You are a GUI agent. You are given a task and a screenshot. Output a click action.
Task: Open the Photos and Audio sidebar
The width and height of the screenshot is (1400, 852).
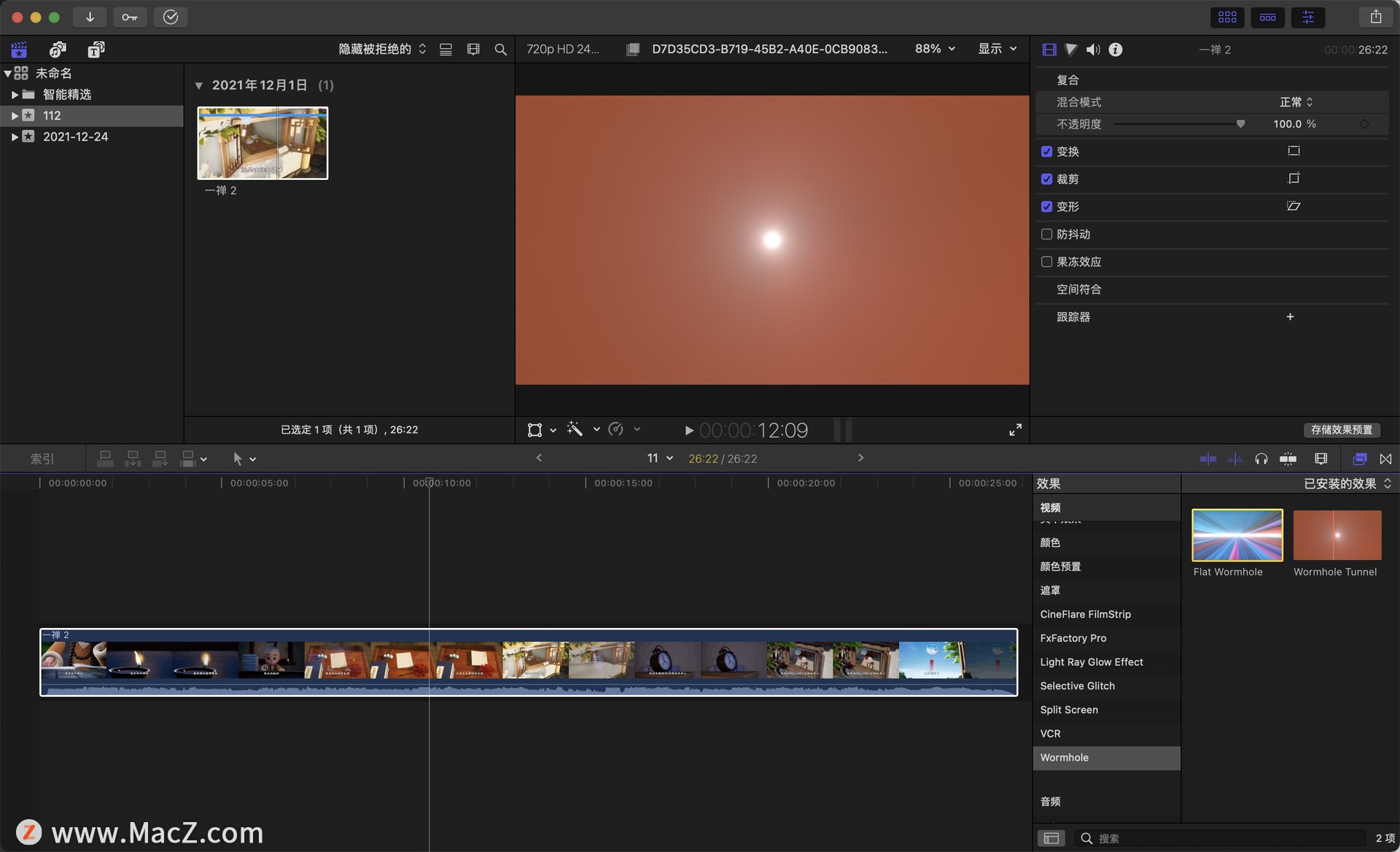point(58,50)
